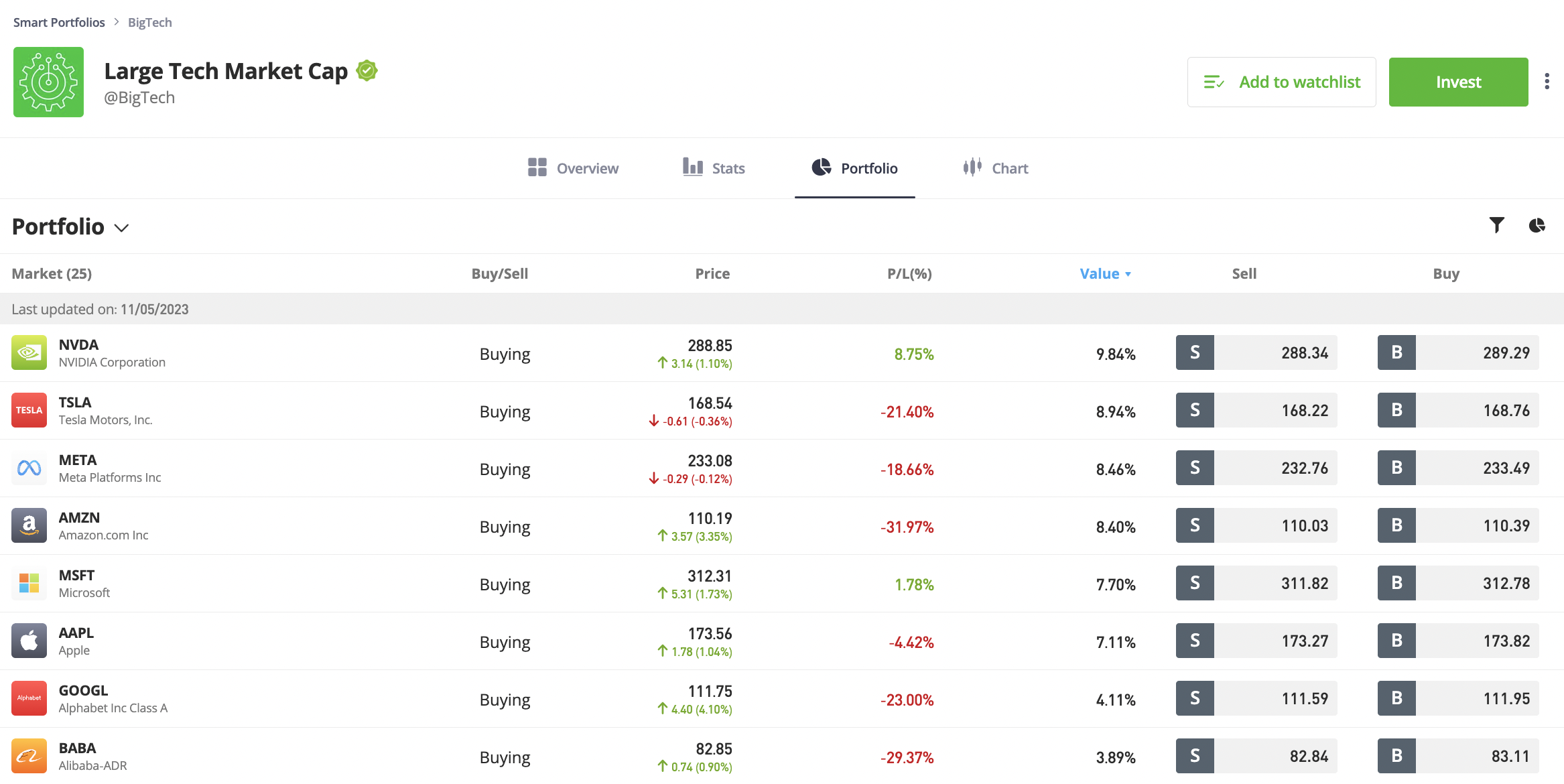The width and height of the screenshot is (1564, 784).
Task: Open Alphabet Inc Class A name text
Action: [x=113, y=708]
